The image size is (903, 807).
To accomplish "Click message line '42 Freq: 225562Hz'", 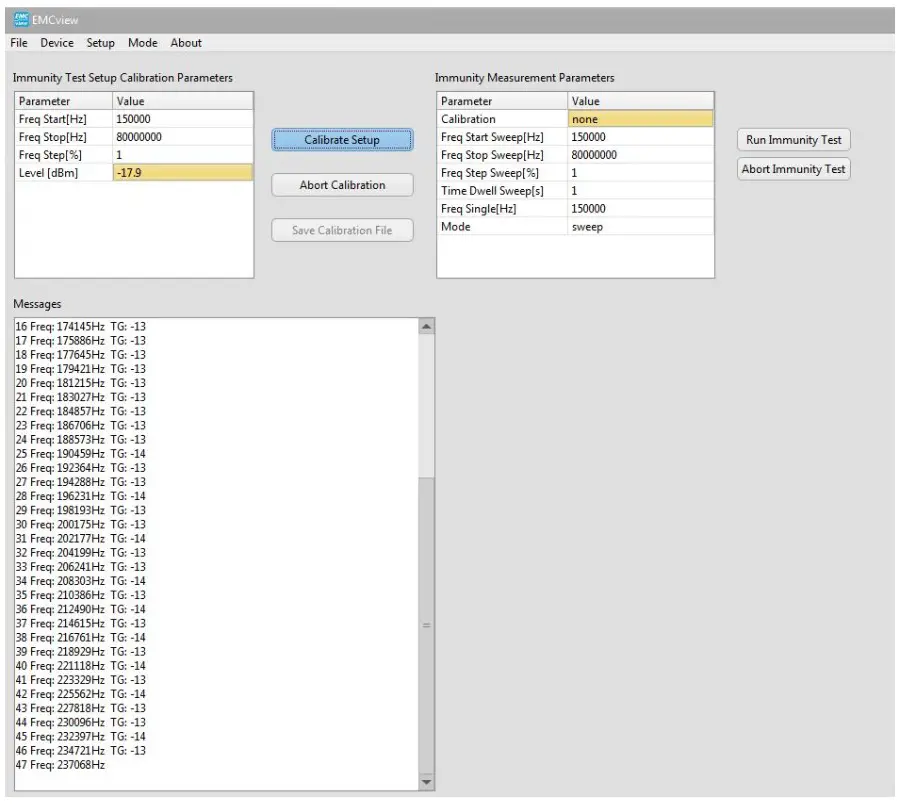I will tap(81, 694).
